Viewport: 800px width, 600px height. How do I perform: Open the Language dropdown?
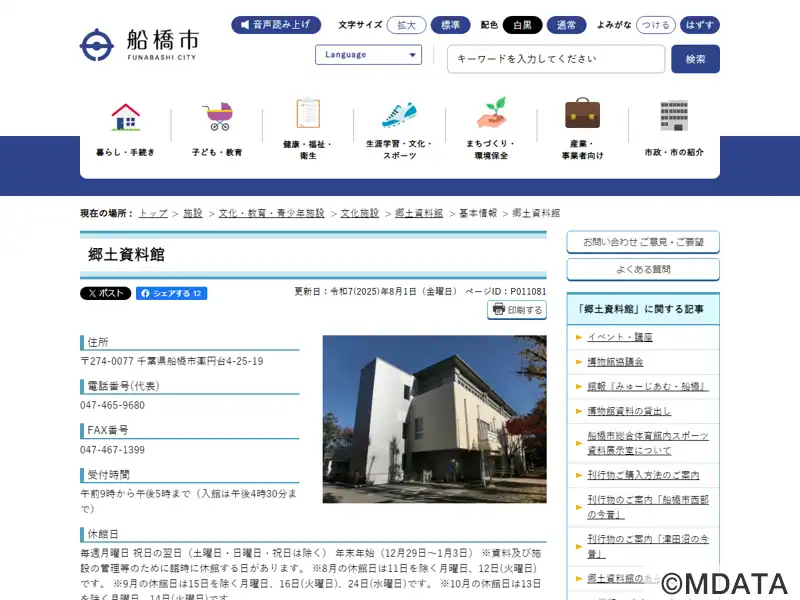coord(368,55)
